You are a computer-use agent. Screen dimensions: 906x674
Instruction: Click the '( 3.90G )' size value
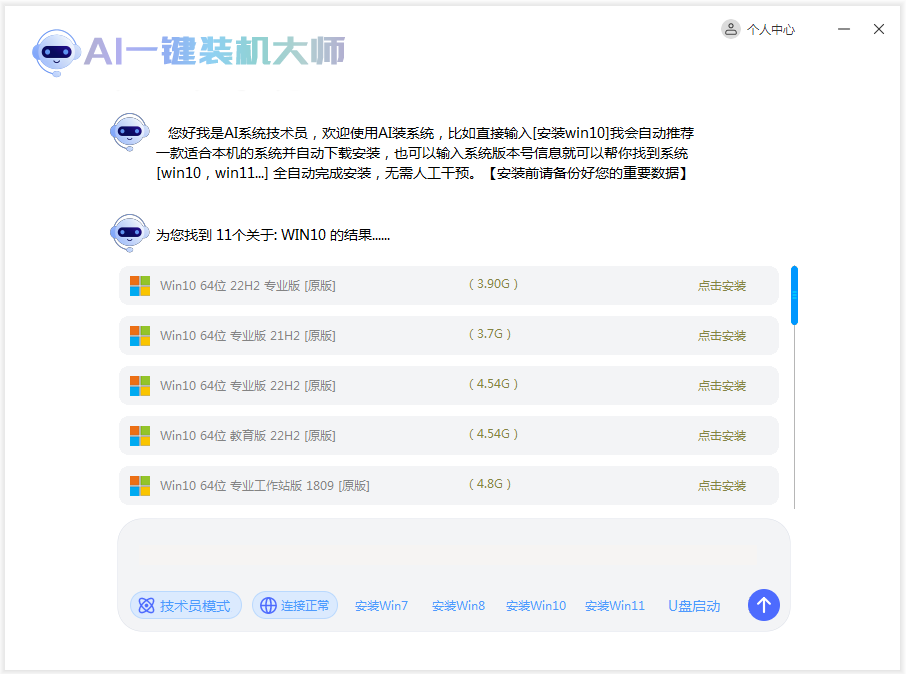point(493,284)
